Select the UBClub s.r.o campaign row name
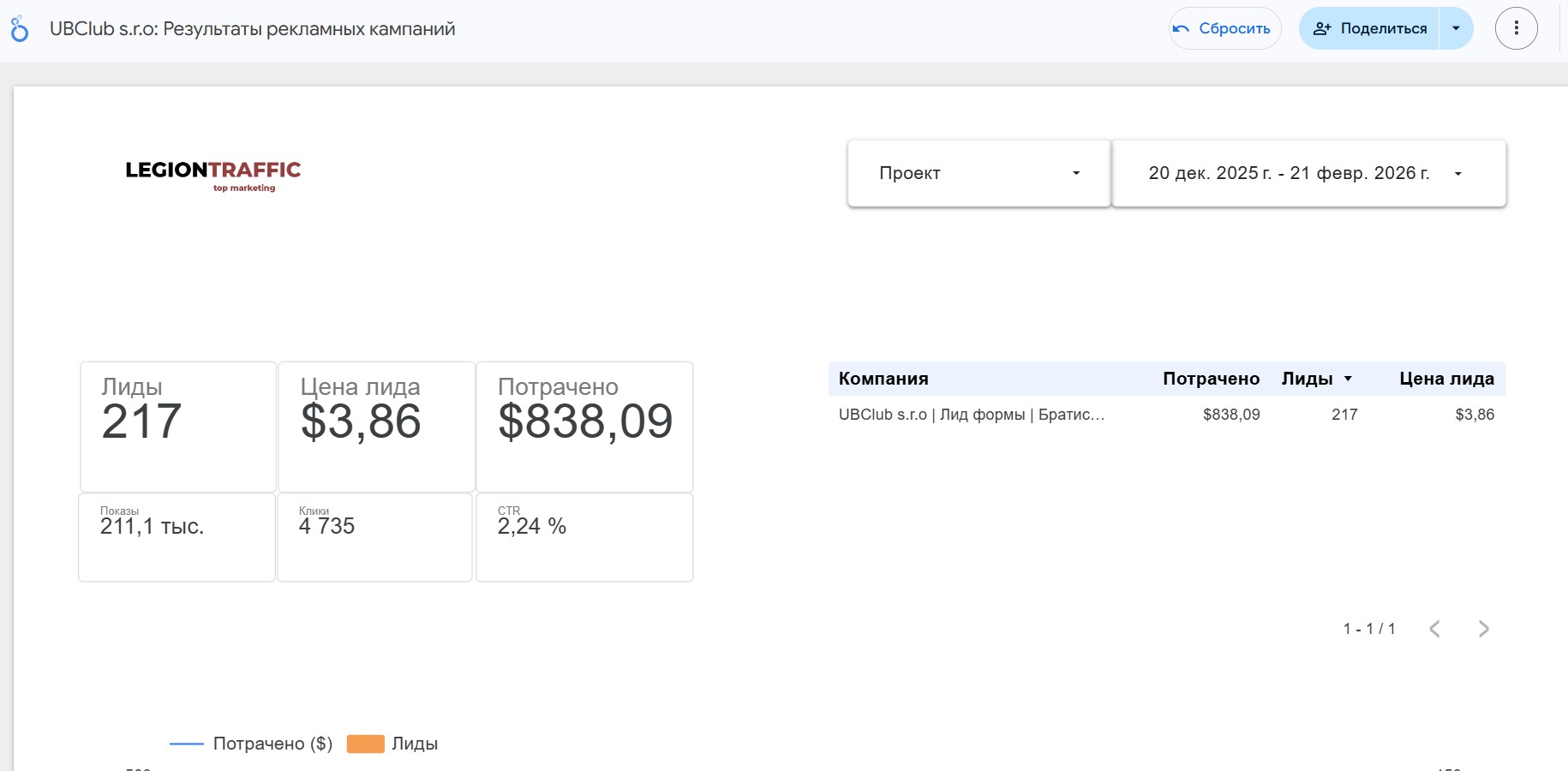1568x771 pixels. [x=972, y=415]
